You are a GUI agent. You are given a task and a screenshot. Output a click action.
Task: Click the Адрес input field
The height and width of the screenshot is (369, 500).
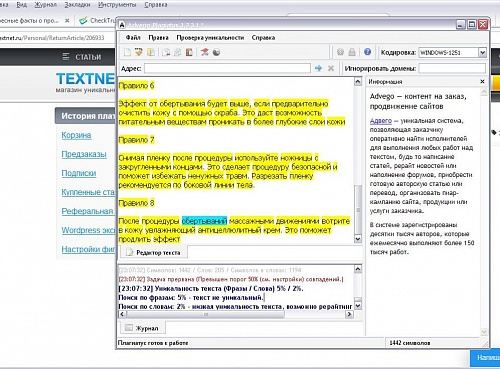pos(227,68)
